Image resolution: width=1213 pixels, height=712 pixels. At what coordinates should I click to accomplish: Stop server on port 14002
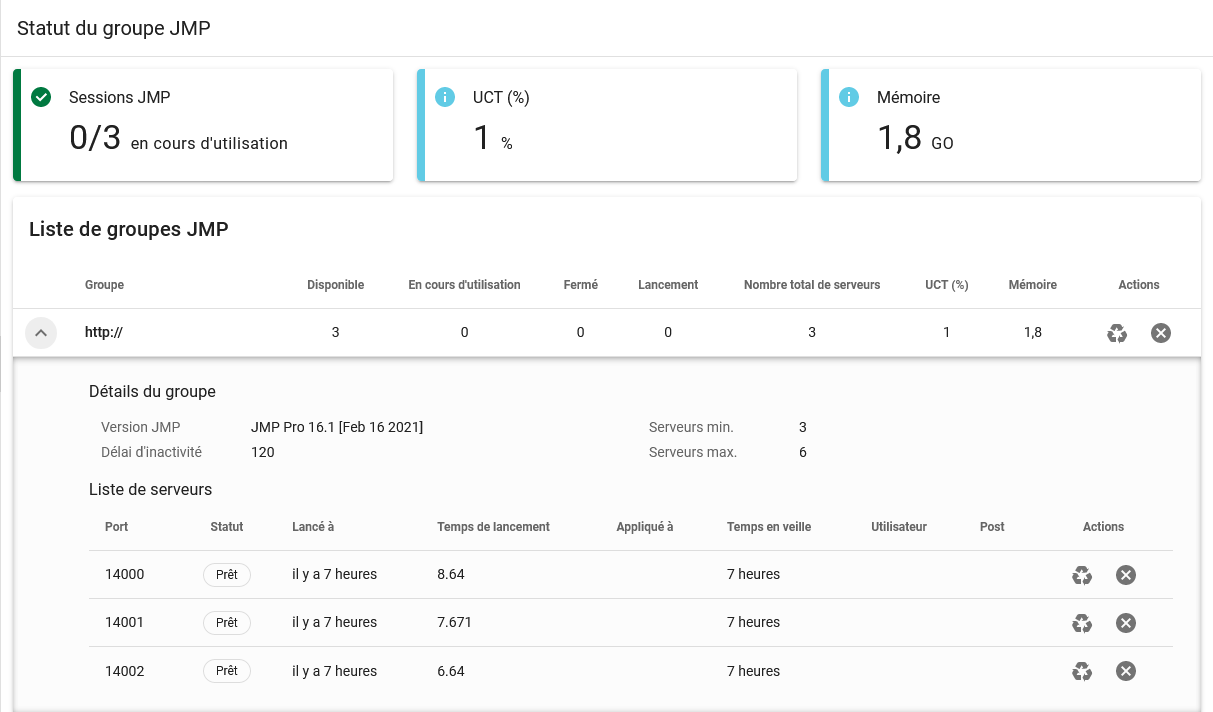1125,671
